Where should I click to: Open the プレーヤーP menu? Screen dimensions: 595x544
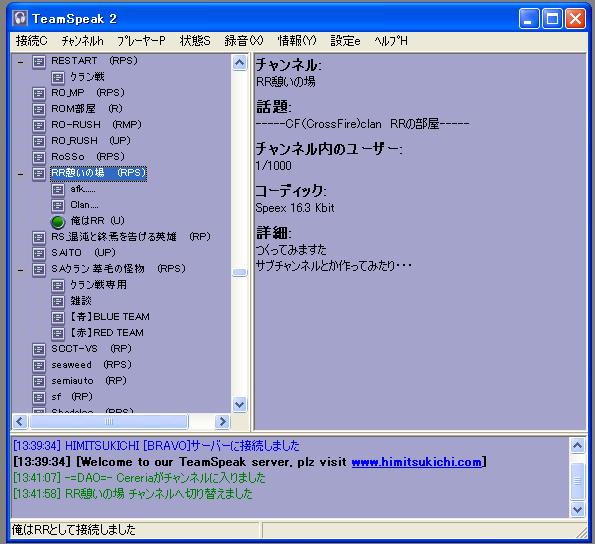[141, 41]
